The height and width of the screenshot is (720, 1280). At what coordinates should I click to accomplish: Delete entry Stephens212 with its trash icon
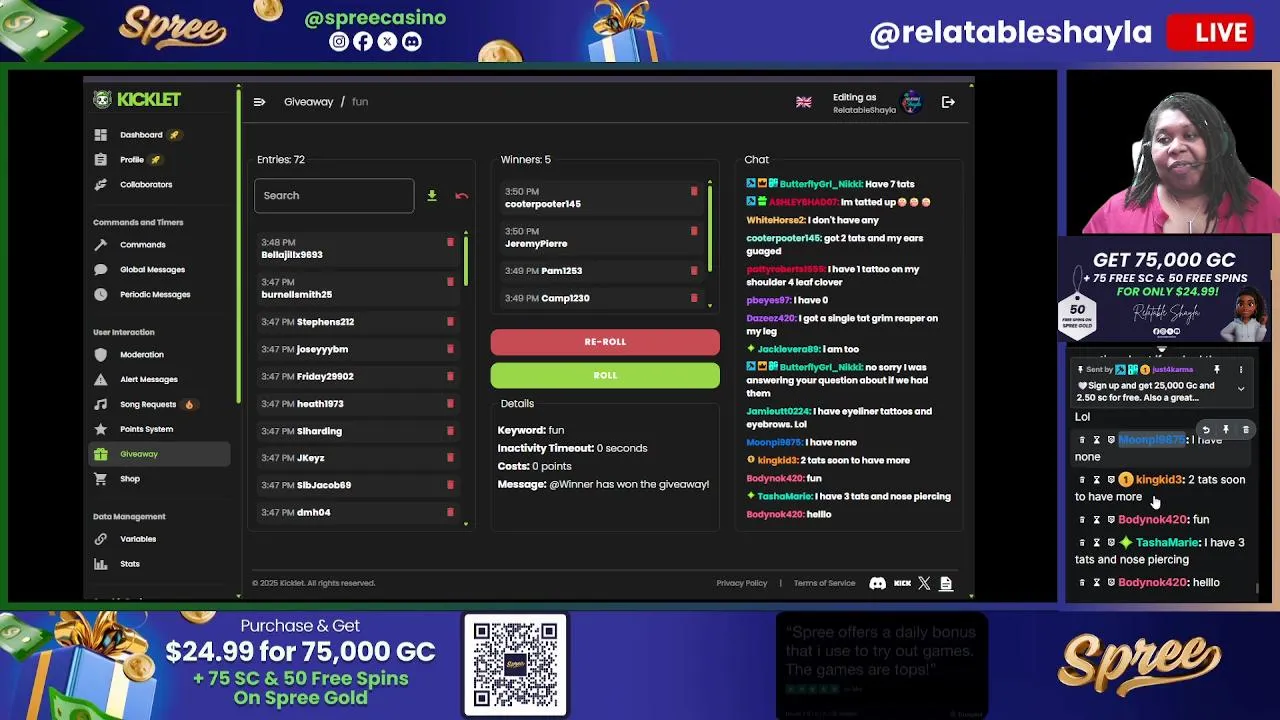[450, 322]
